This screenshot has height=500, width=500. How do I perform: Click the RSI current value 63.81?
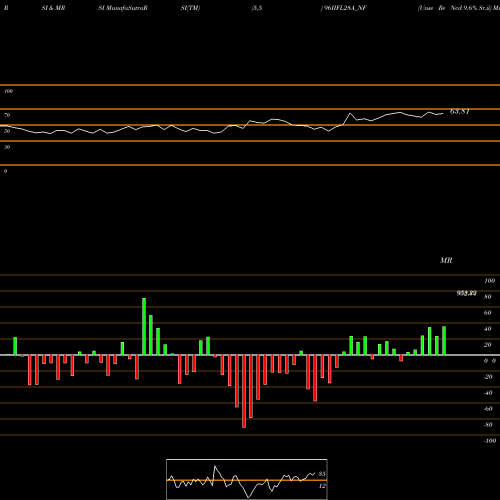(x=460, y=112)
